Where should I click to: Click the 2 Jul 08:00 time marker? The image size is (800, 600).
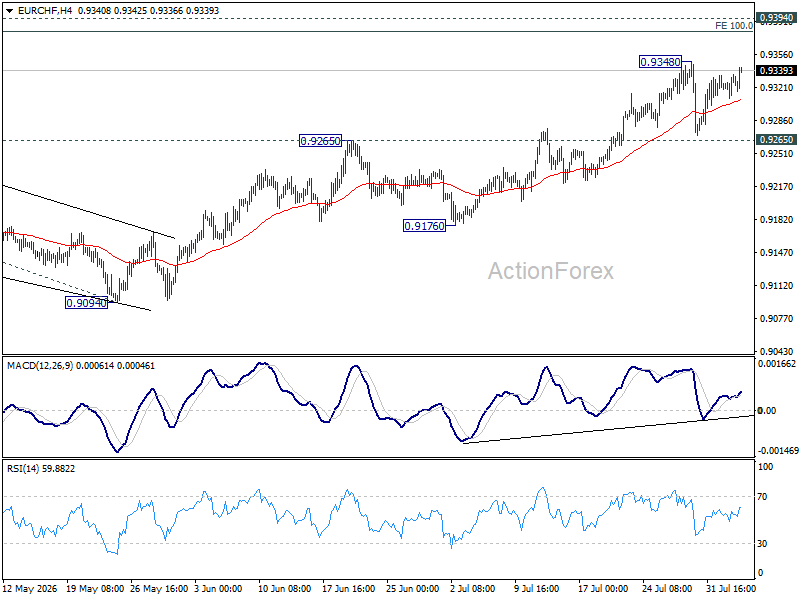click(473, 589)
